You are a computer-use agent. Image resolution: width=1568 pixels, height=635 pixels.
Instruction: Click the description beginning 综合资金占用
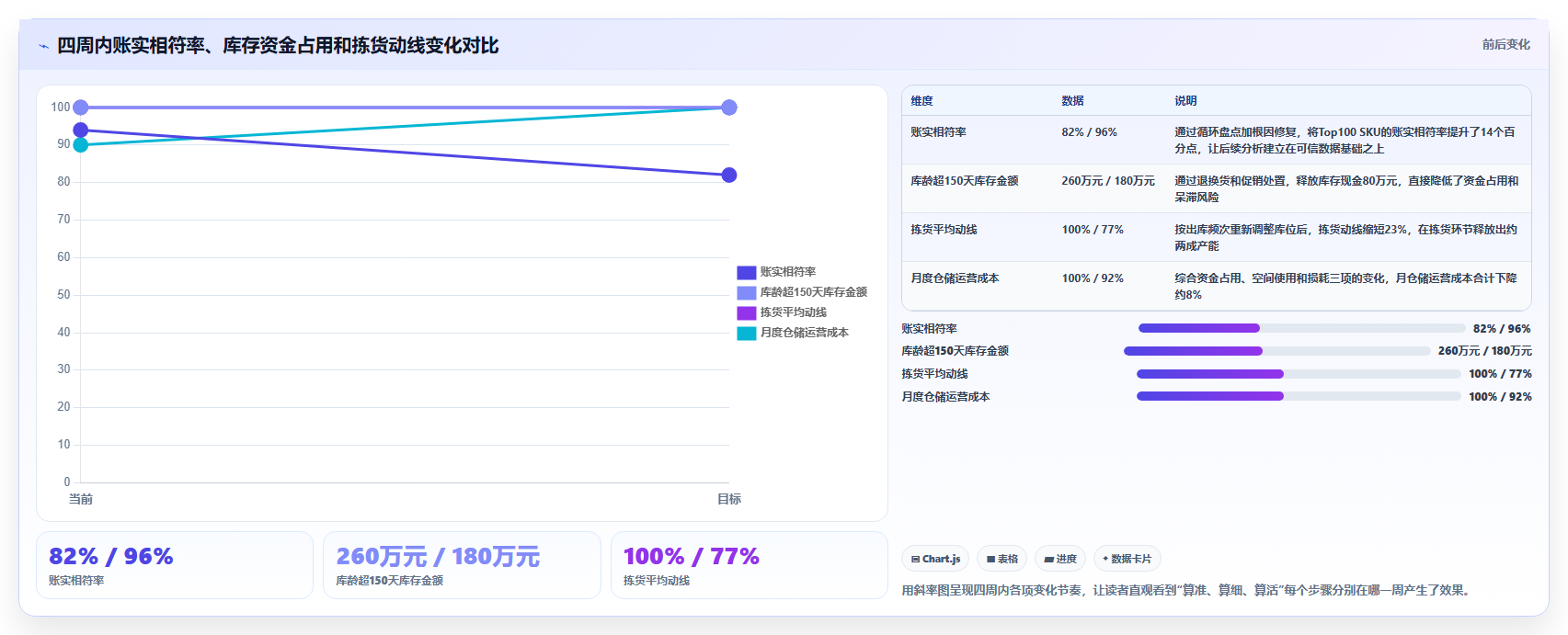tap(1345, 287)
